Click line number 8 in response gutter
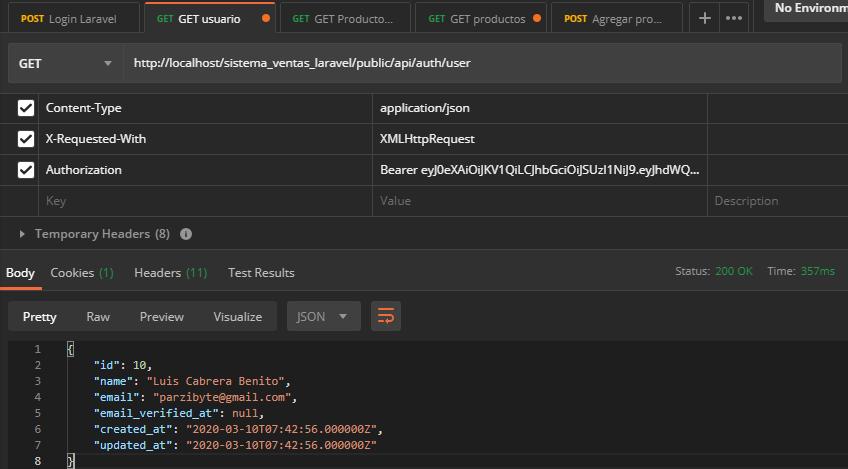848x469 pixels. coord(37,461)
